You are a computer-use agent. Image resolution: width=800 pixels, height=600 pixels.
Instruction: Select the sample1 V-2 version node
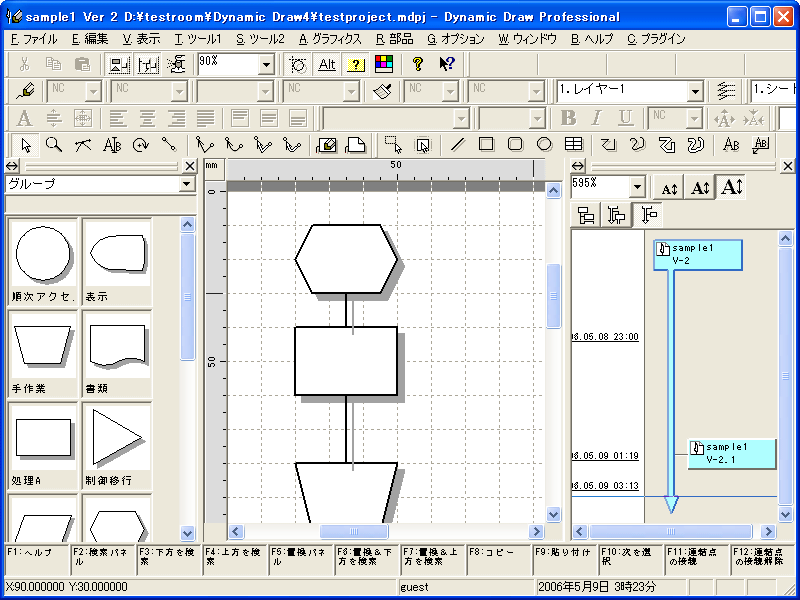698,255
